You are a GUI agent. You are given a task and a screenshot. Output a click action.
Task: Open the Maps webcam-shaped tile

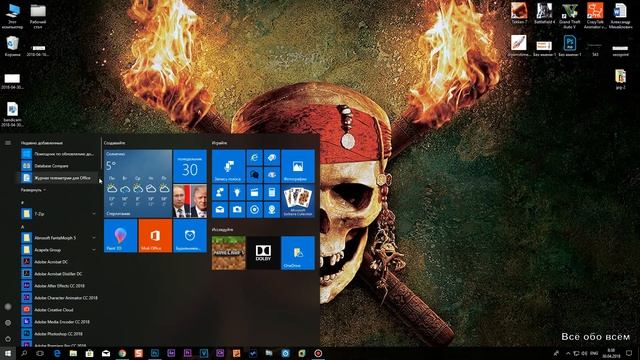pos(272,209)
